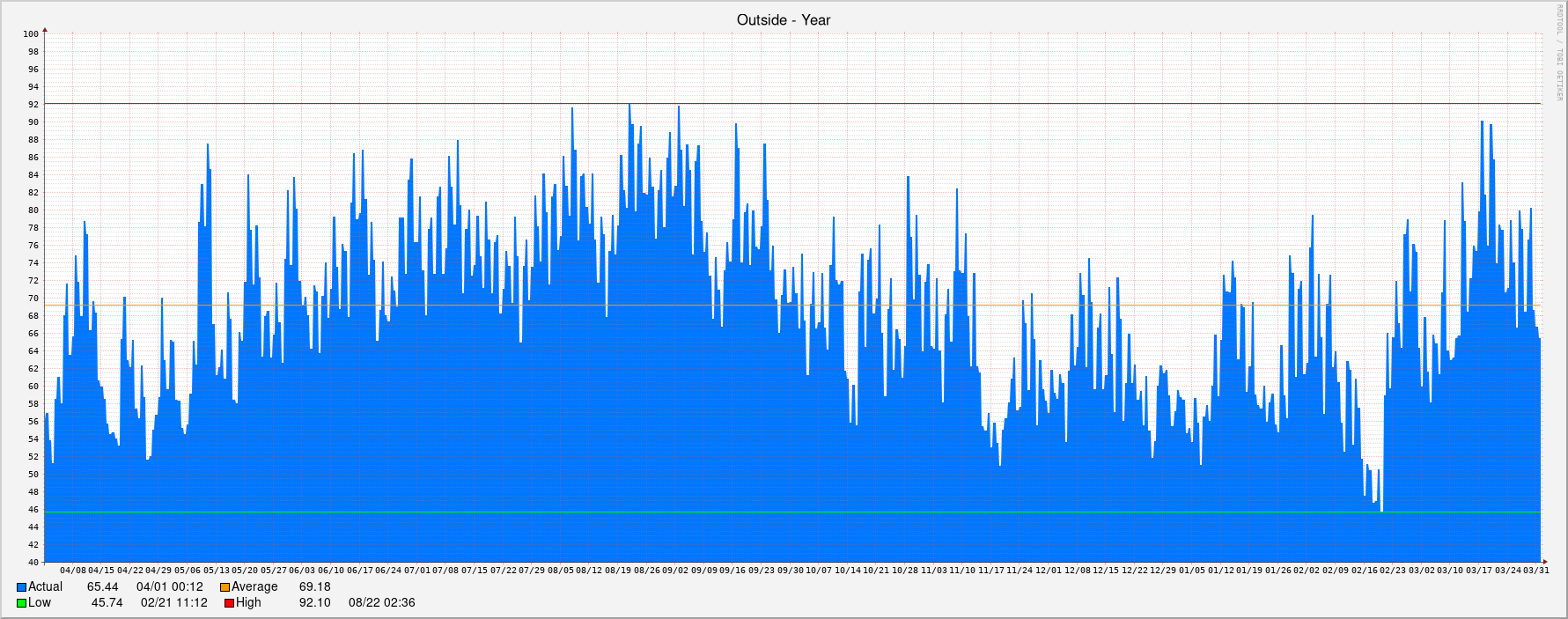Click the green Low legend swatch
Image resolution: width=1568 pixels, height=619 pixels.
click(x=21, y=603)
